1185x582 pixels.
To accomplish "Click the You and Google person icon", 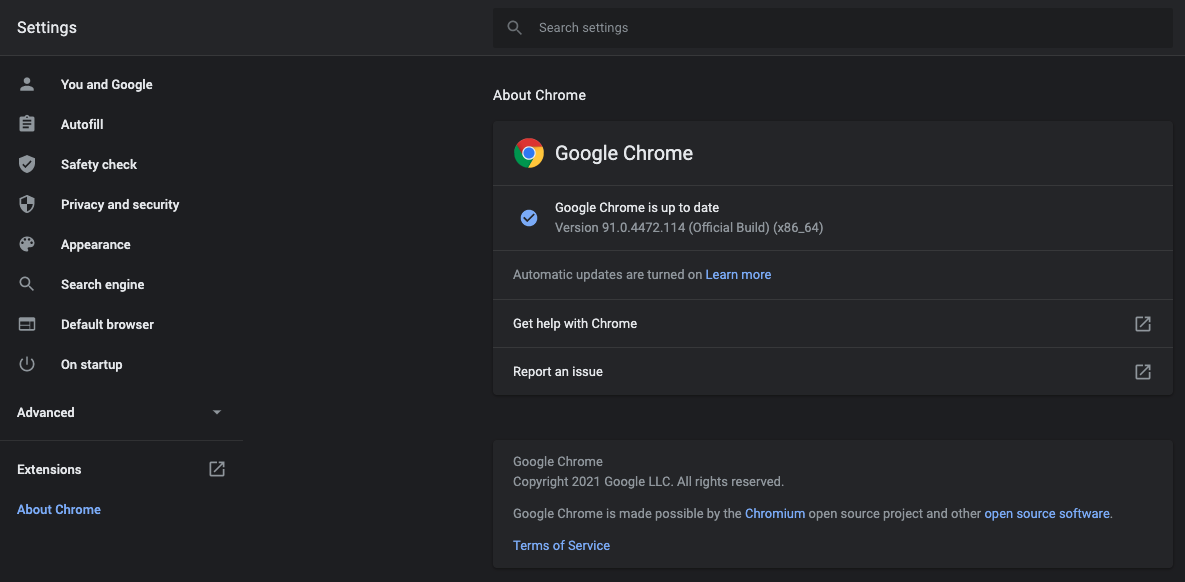I will (x=27, y=84).
